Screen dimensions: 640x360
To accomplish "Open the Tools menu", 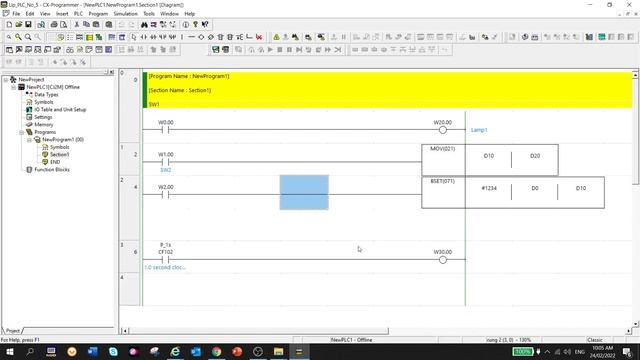I will pos(149,14).
